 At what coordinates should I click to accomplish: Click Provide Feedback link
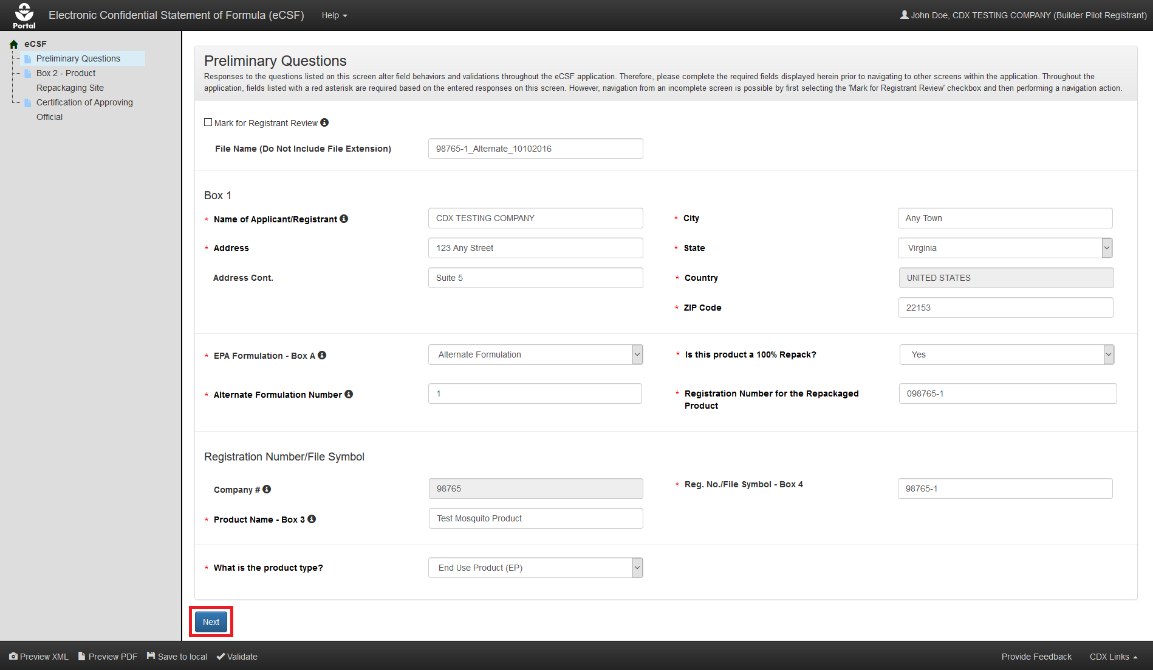pyautogui.click(x=1036, y=657)
